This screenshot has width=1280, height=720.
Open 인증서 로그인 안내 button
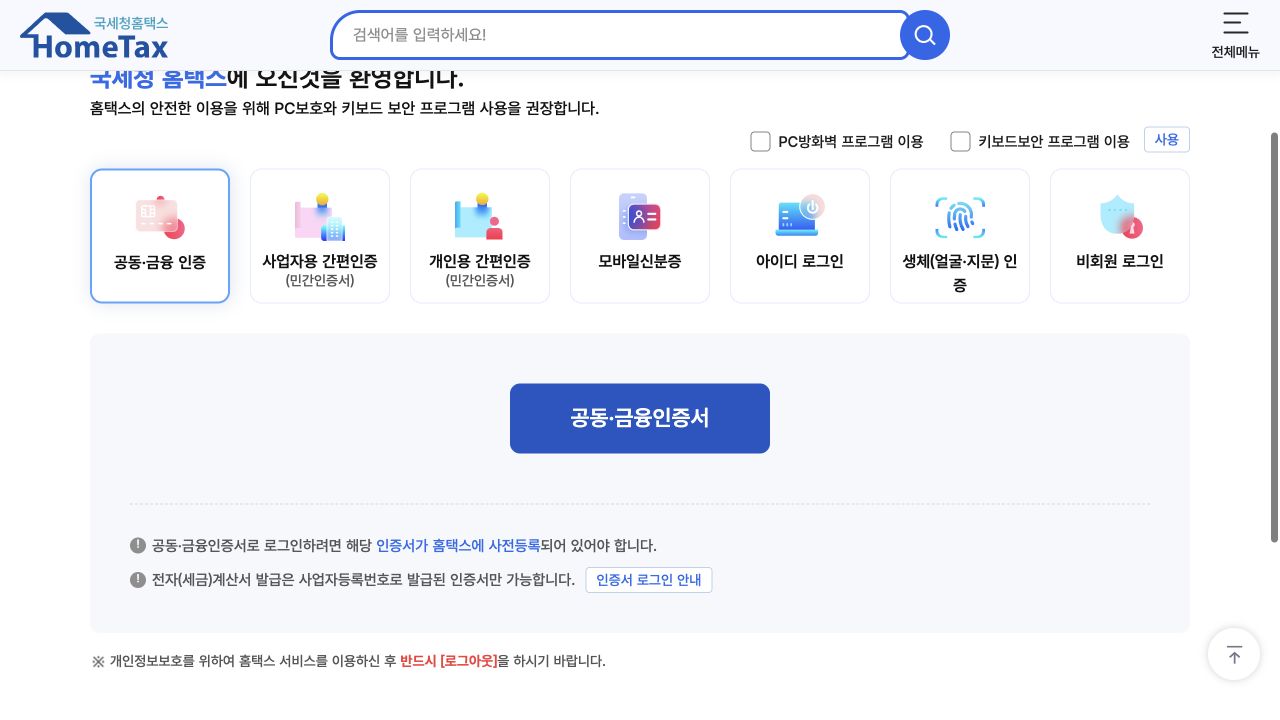649,580
